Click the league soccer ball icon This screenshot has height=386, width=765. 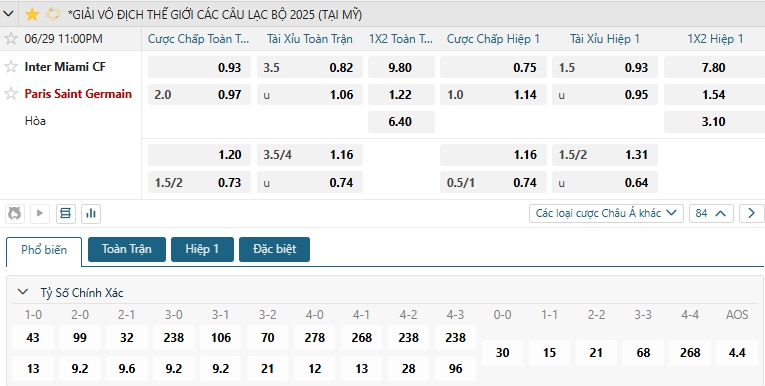point(53,14)
